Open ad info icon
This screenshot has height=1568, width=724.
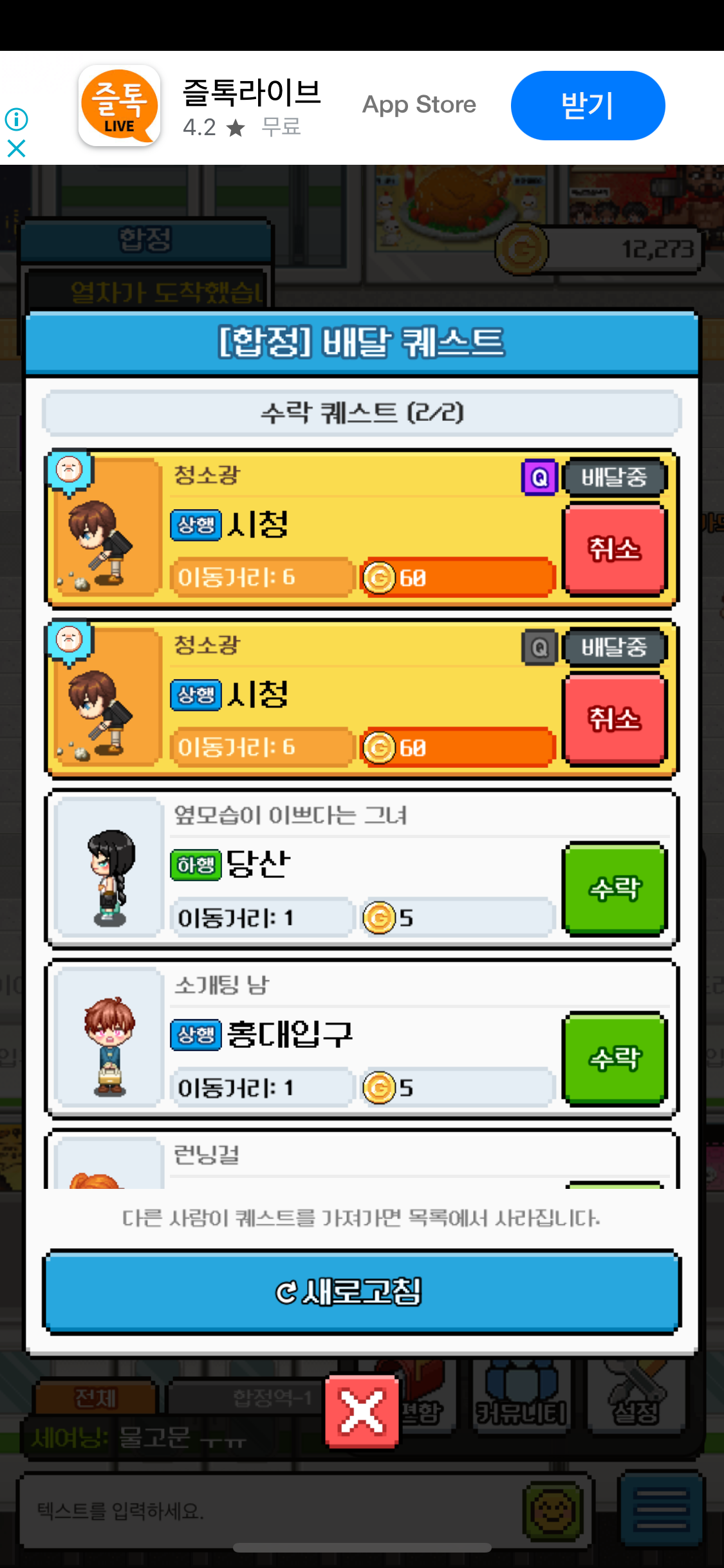click(x=16, y=119)
